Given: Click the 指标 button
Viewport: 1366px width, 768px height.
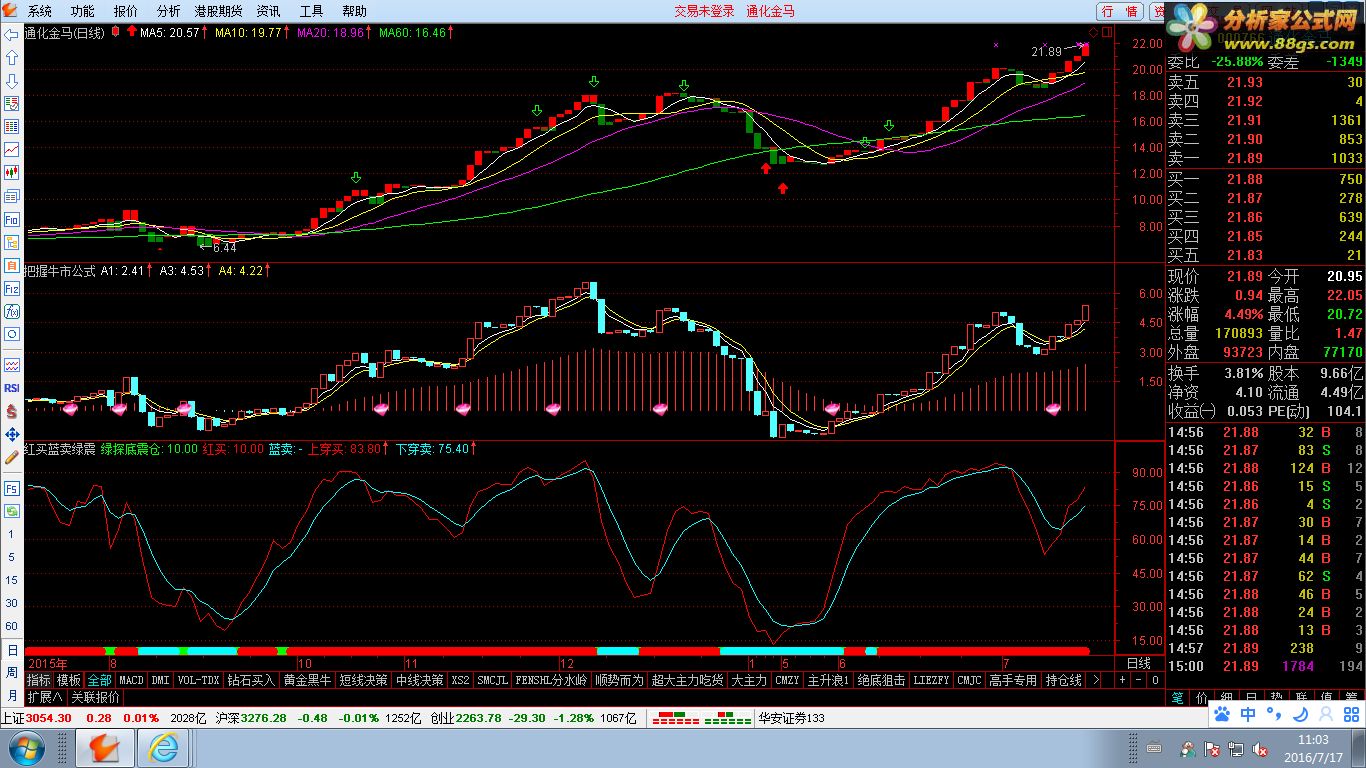Looking at the screenshot, I should click(x=39, y=680).
